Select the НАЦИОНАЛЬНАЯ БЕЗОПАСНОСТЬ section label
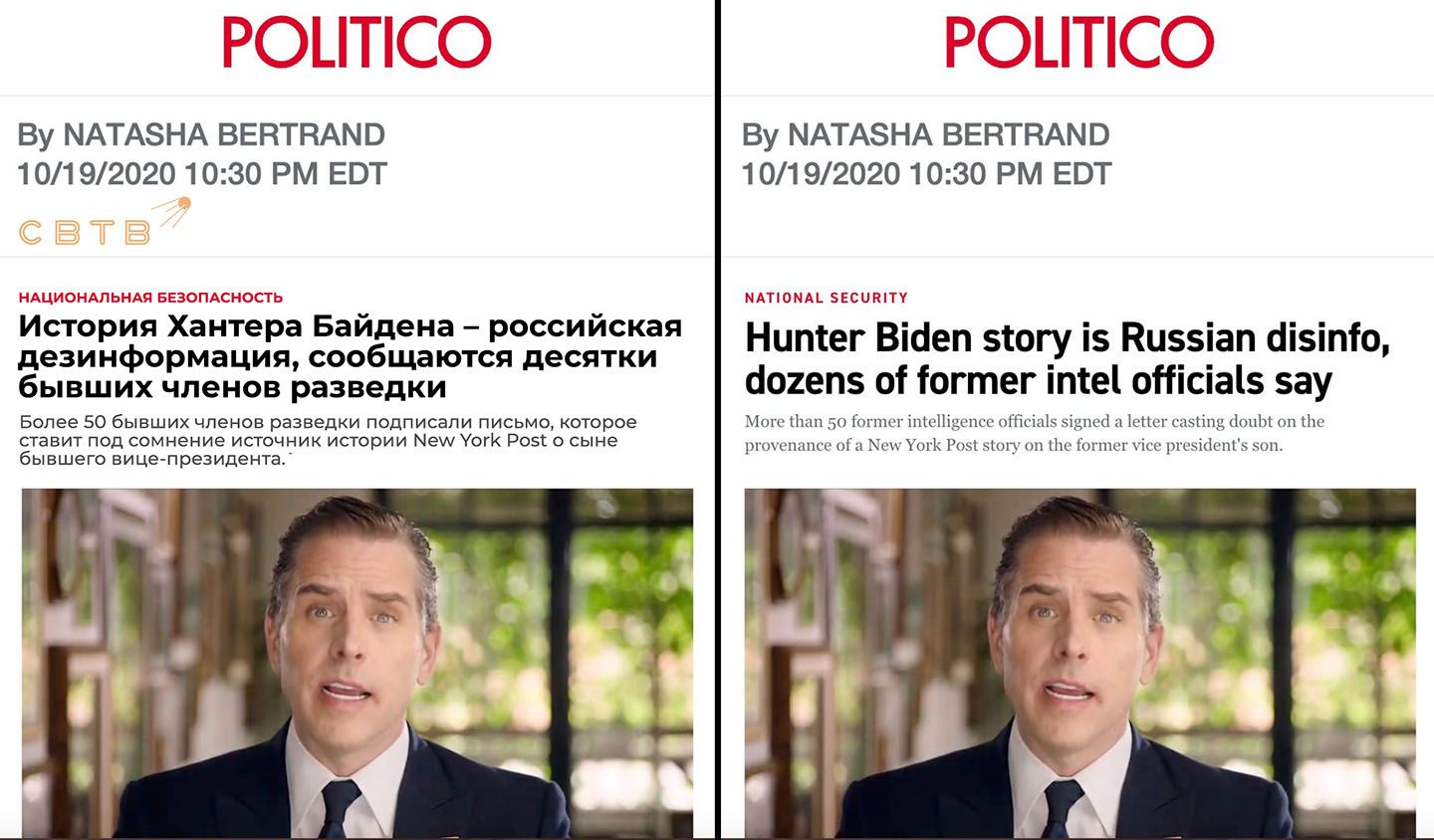Viewport: 1434px width, 840px height. coord(150,298)
